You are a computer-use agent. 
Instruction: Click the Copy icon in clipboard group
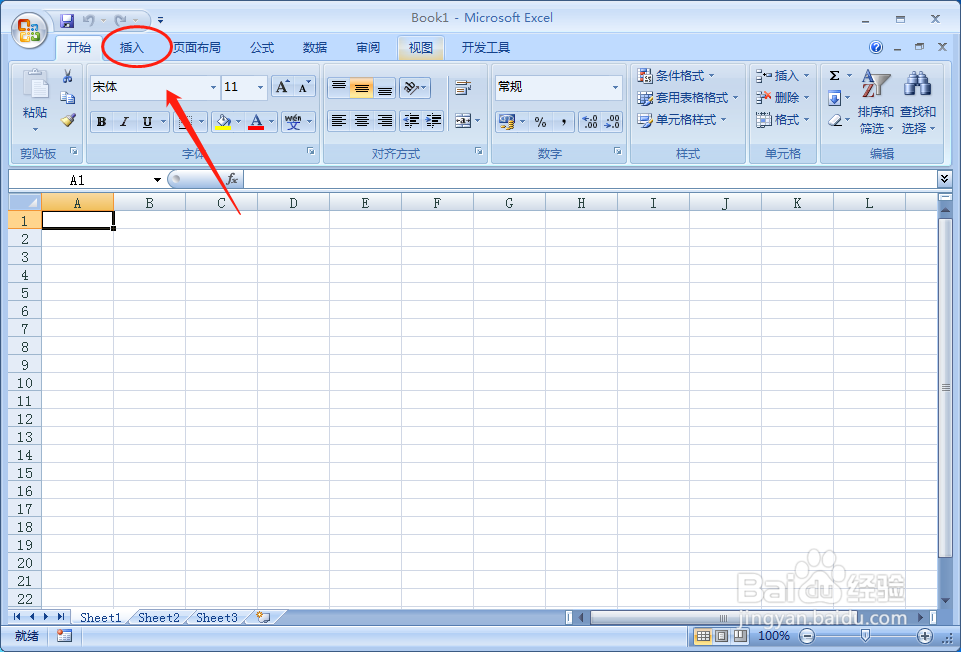[67, 97]
